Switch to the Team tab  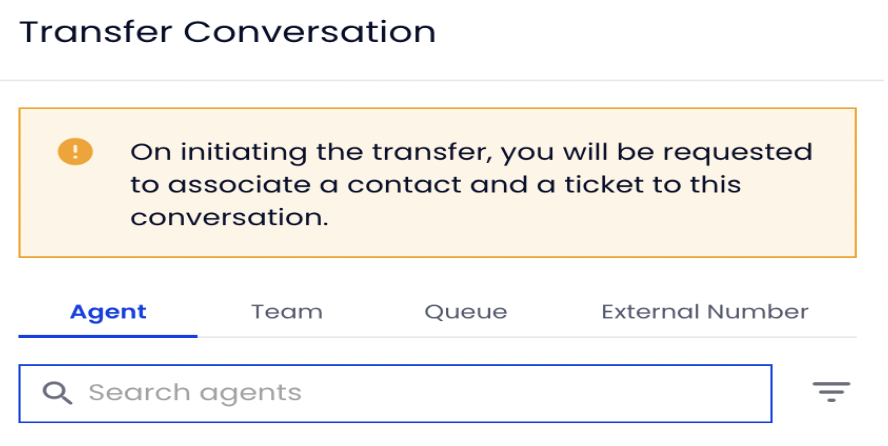pyautogui.click(x=287, y=312)
